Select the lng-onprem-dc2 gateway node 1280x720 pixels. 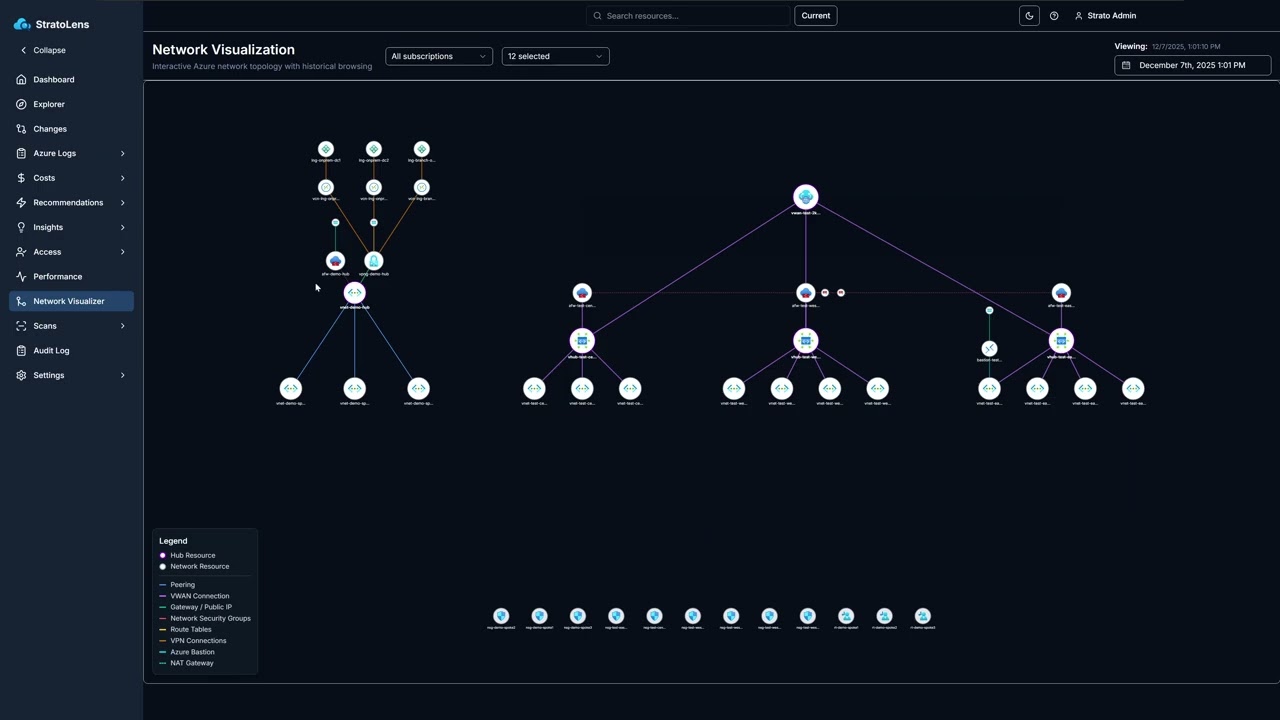pos(374,149)
